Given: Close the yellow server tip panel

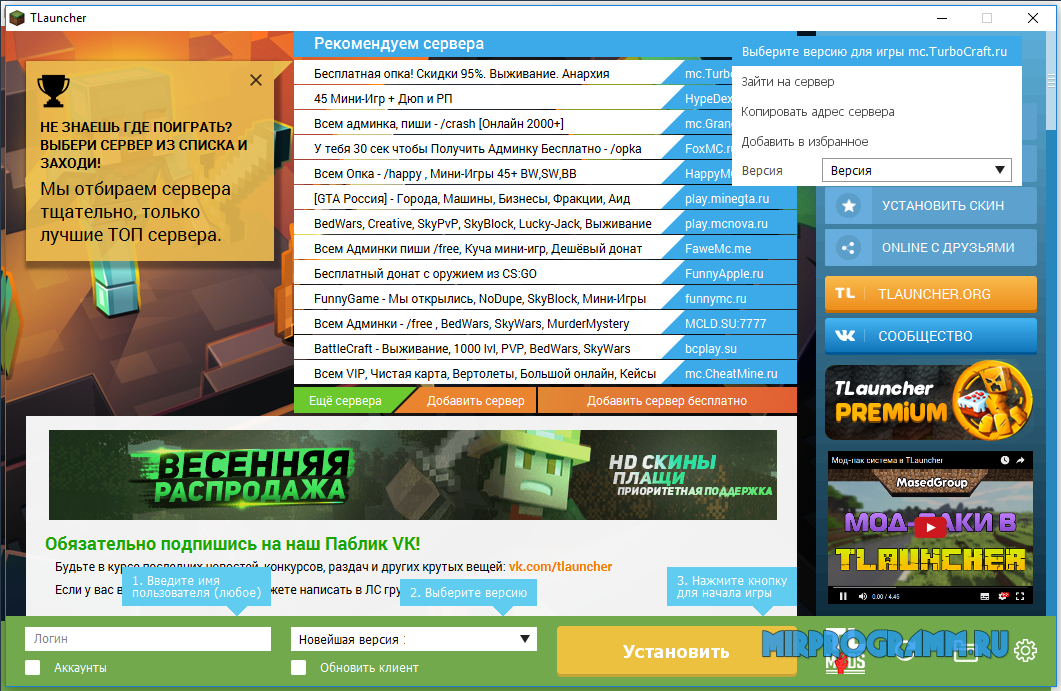Looking at the screenshot, I should [256, 80].
